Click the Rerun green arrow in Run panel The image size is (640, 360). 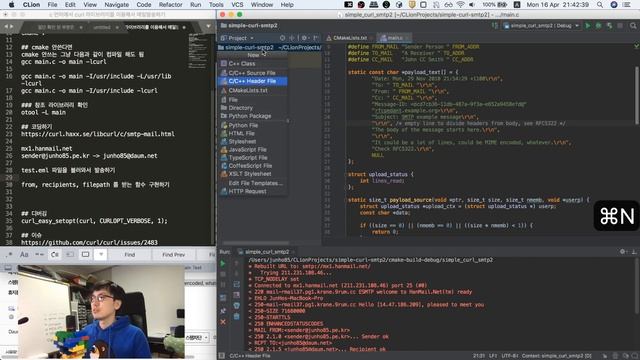click(223, 264)
